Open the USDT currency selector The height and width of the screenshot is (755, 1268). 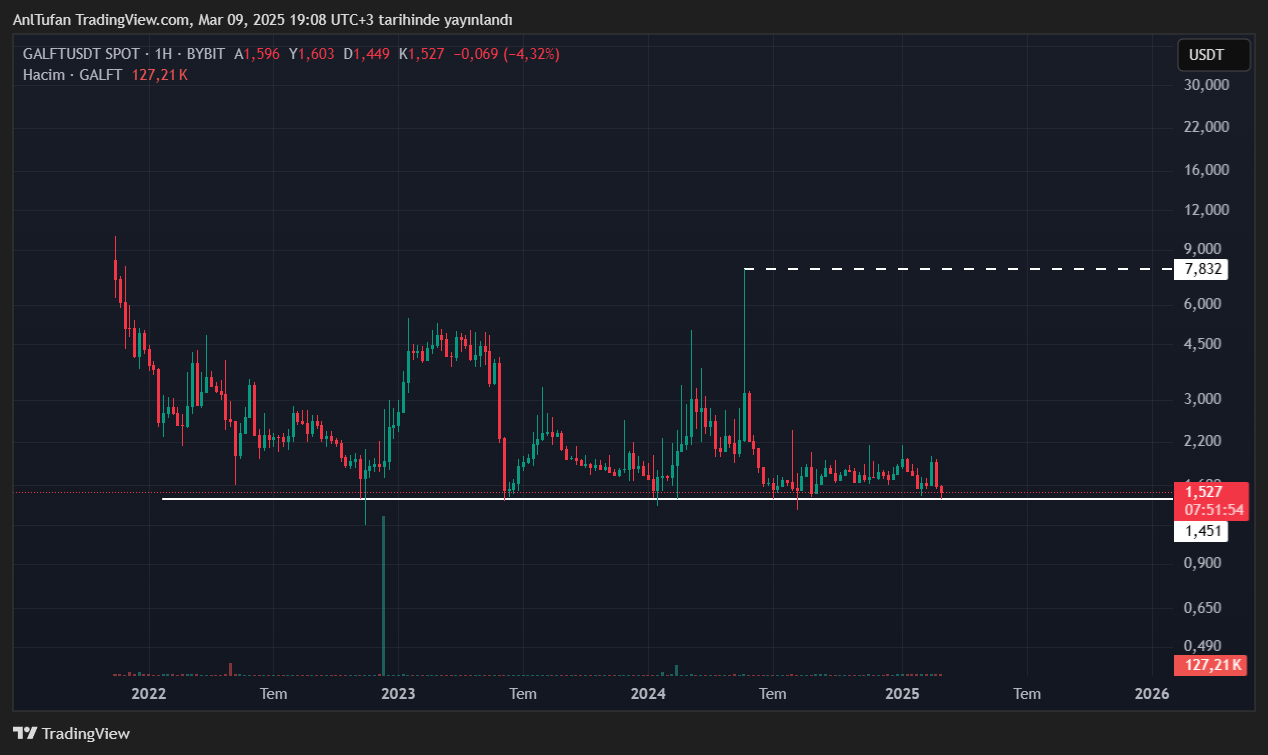(1213, 55)
